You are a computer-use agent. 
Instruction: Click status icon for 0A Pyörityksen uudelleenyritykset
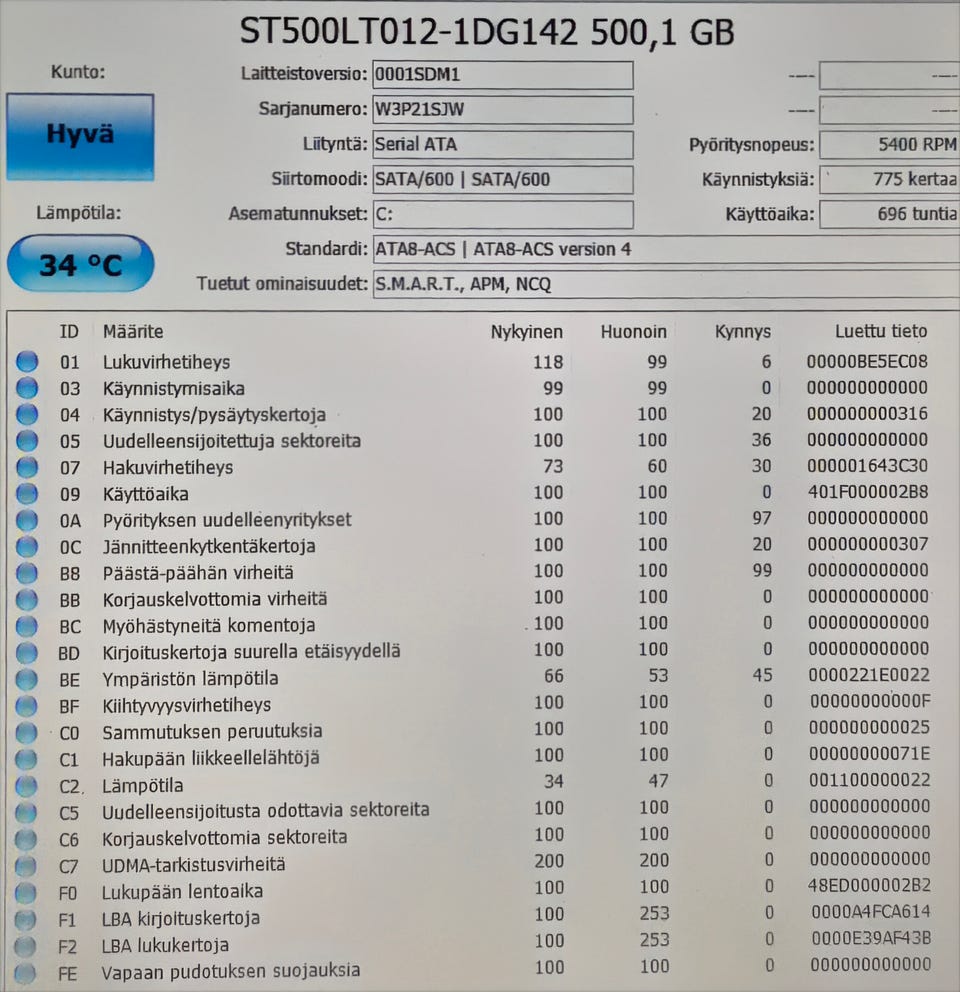[x=27, y=519]
